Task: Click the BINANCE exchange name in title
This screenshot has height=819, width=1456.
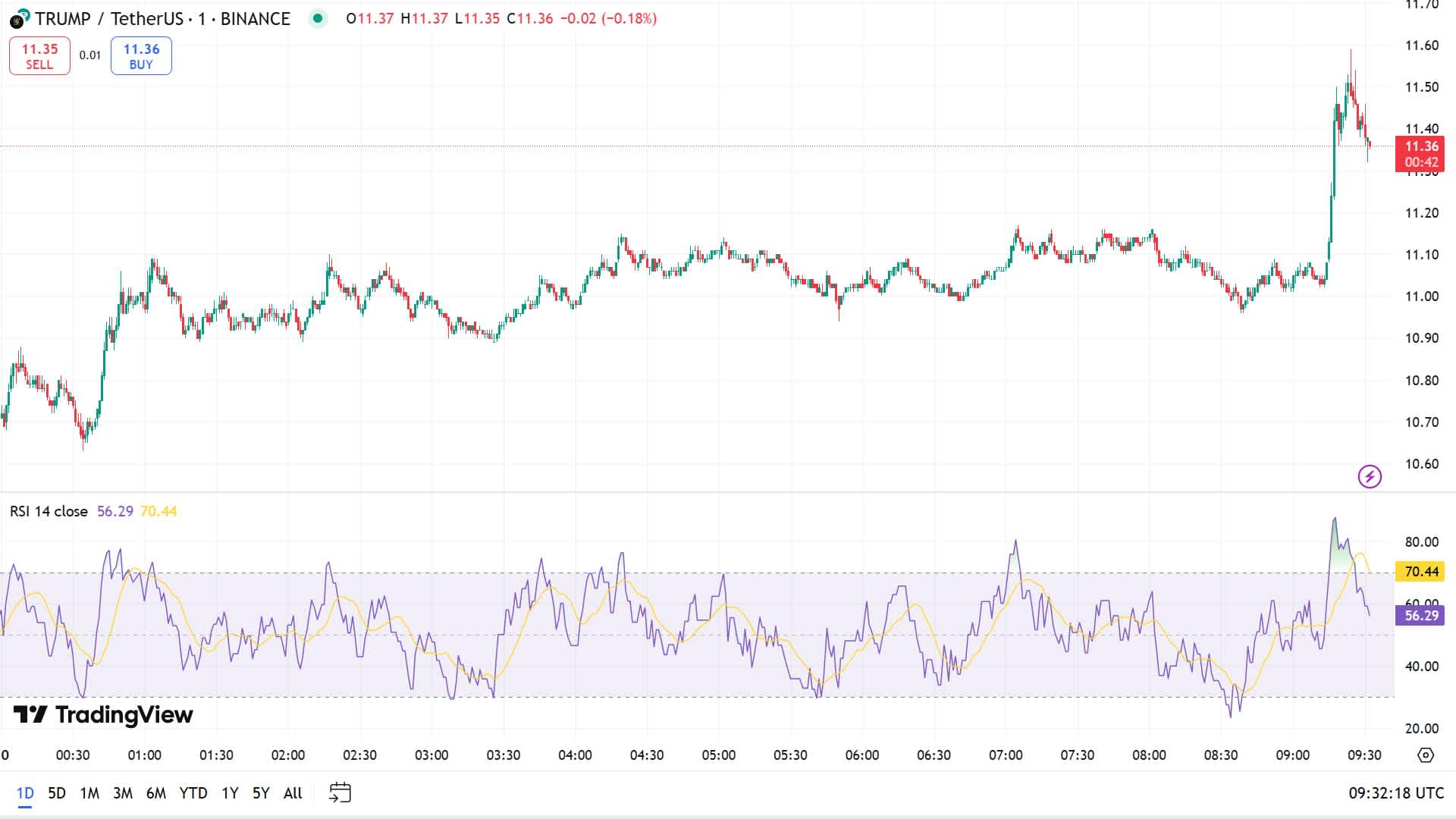Action: click(x=256, y=19)
